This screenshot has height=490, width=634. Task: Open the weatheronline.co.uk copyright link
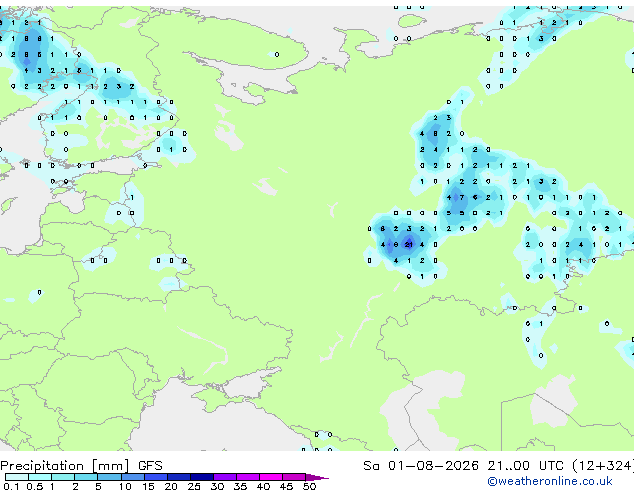[549, 481]
